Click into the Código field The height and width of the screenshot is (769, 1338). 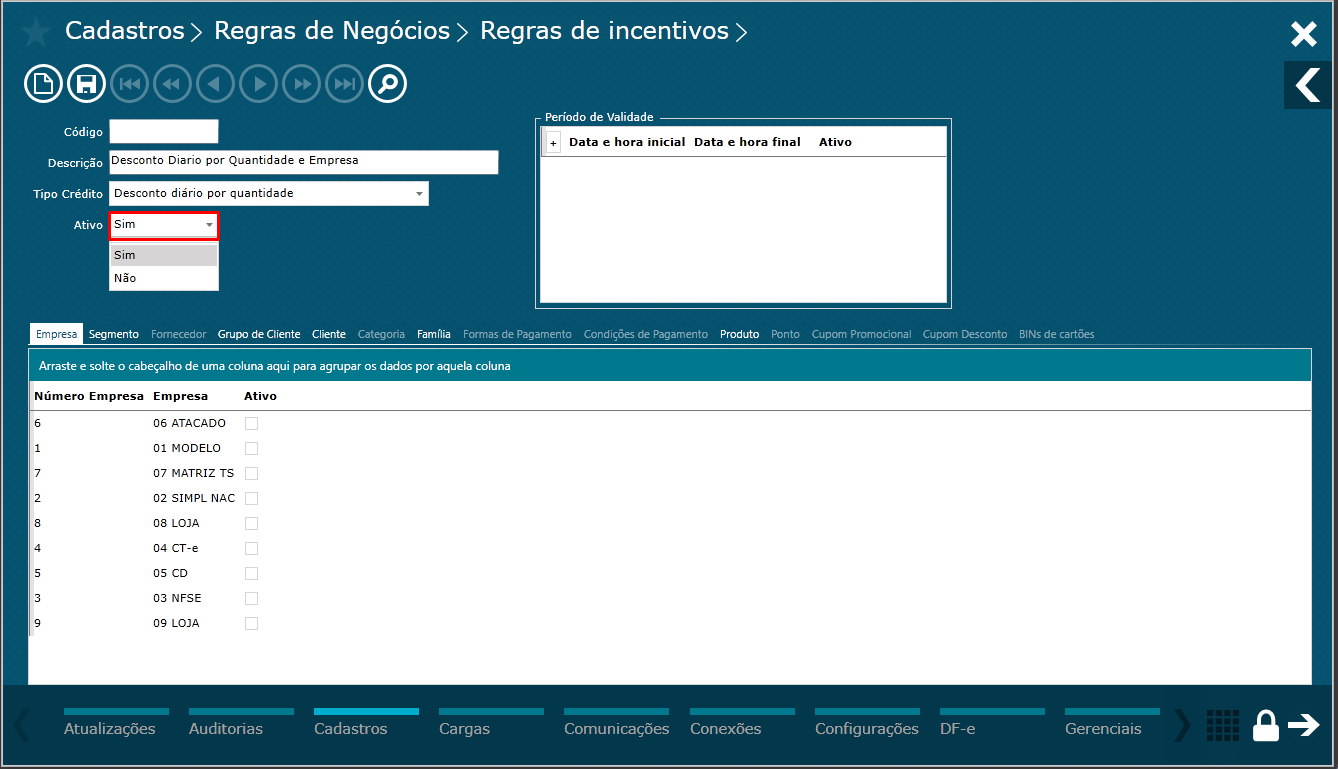[x=164, y=131]
